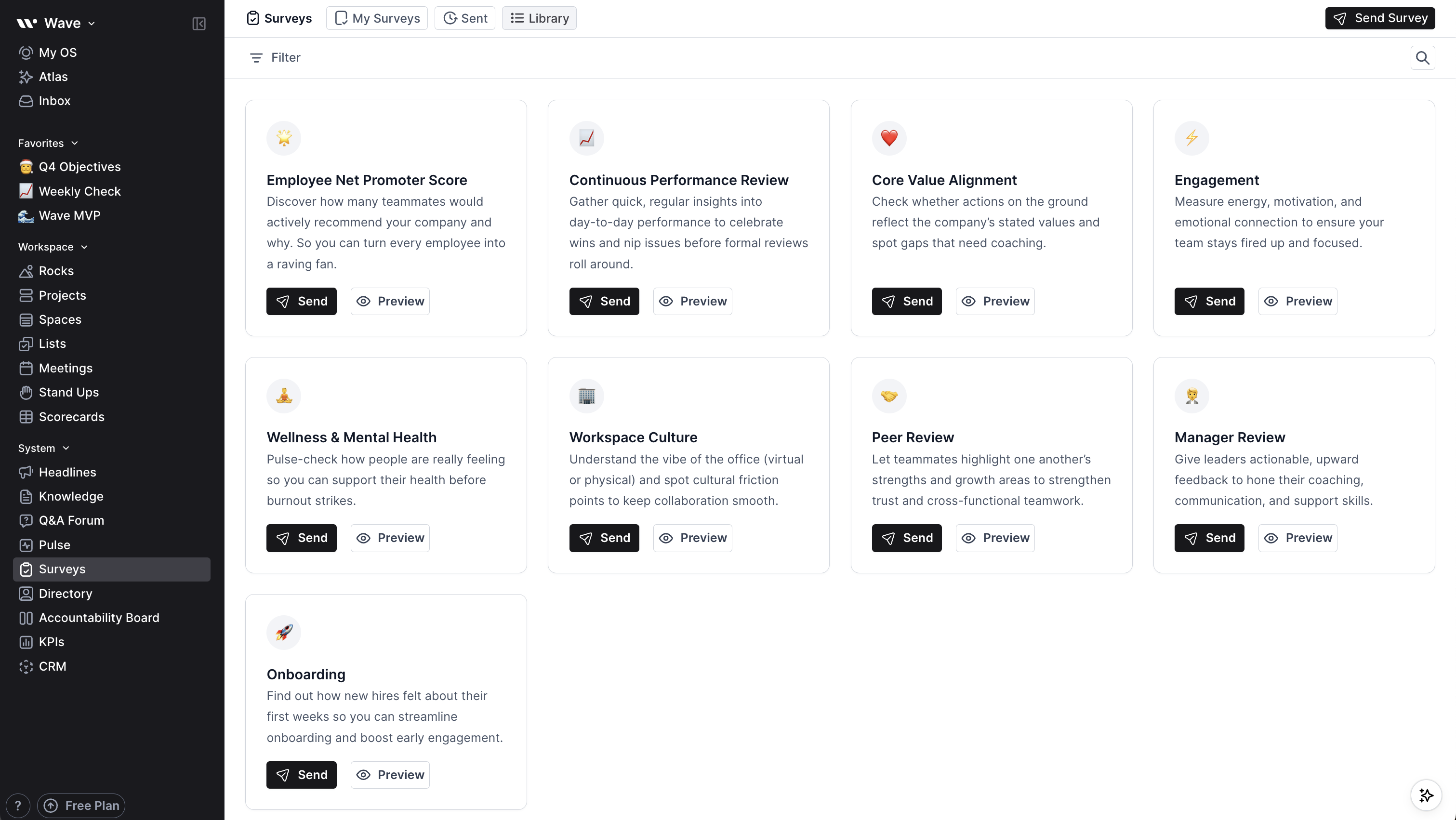Open Accountability Board in the sidebar
The height and width of the screenshot is (820, 1456).
point(98,618)
